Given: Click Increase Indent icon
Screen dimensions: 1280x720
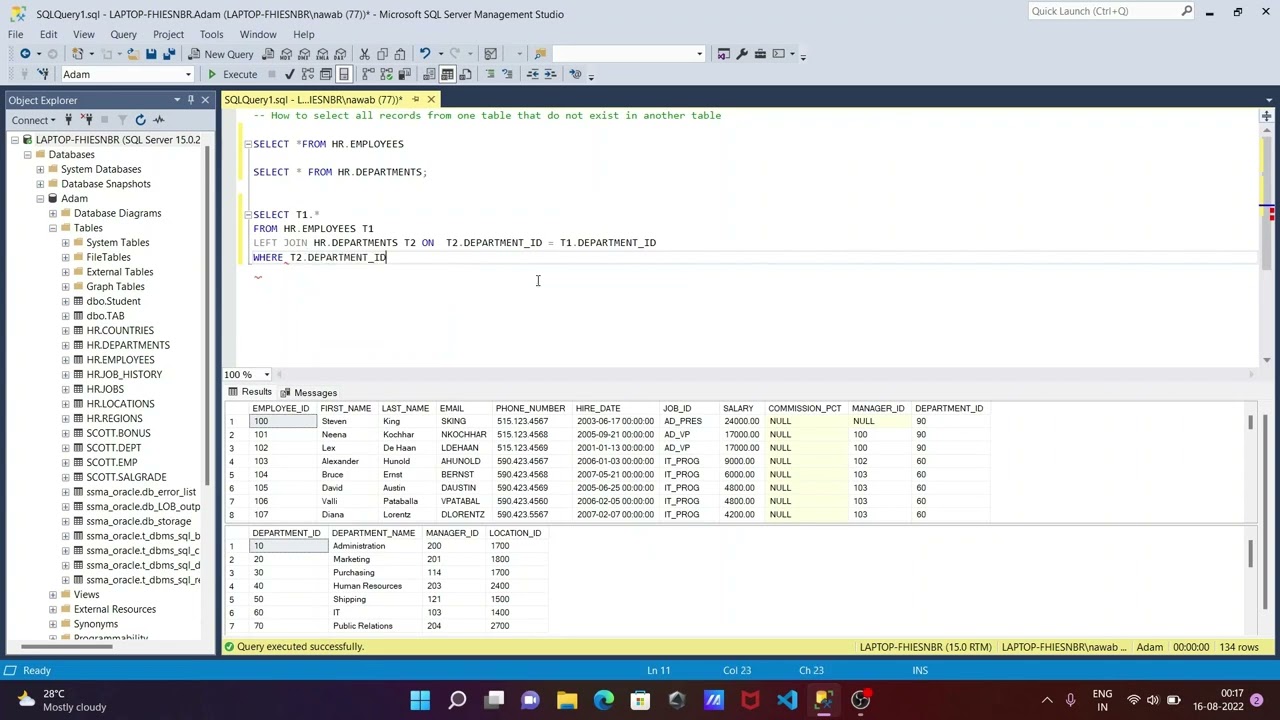Looking at the screenshot, I should [x=551, y=74].
